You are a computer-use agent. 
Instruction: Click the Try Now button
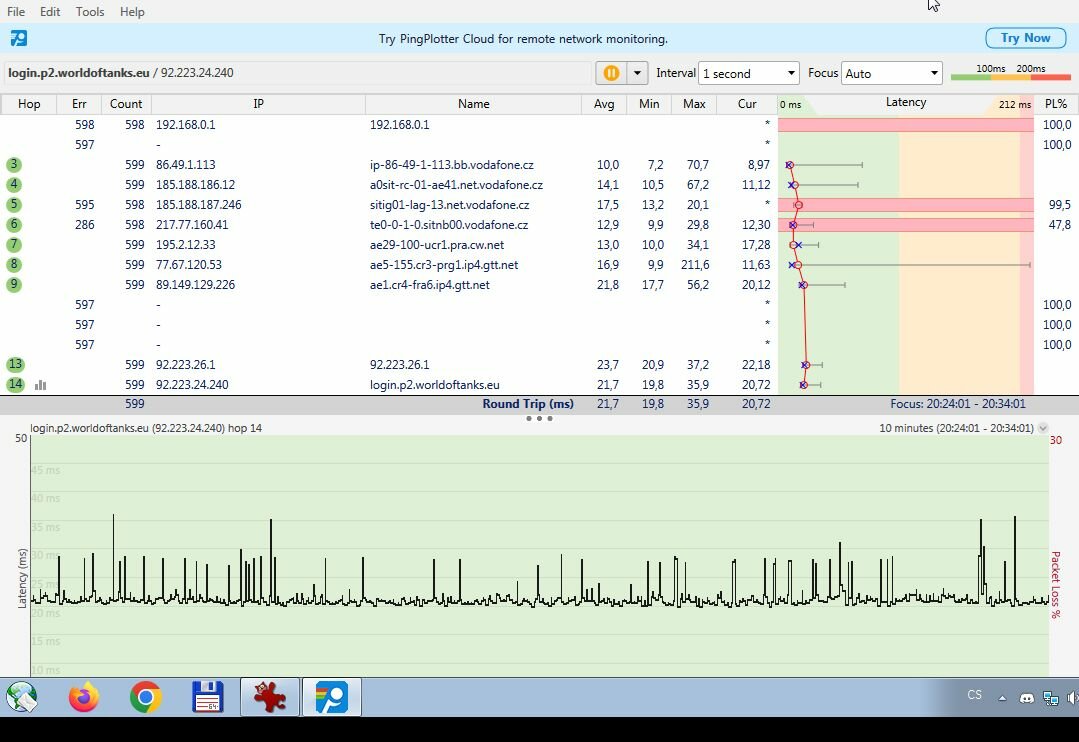tap(1025, 38)
